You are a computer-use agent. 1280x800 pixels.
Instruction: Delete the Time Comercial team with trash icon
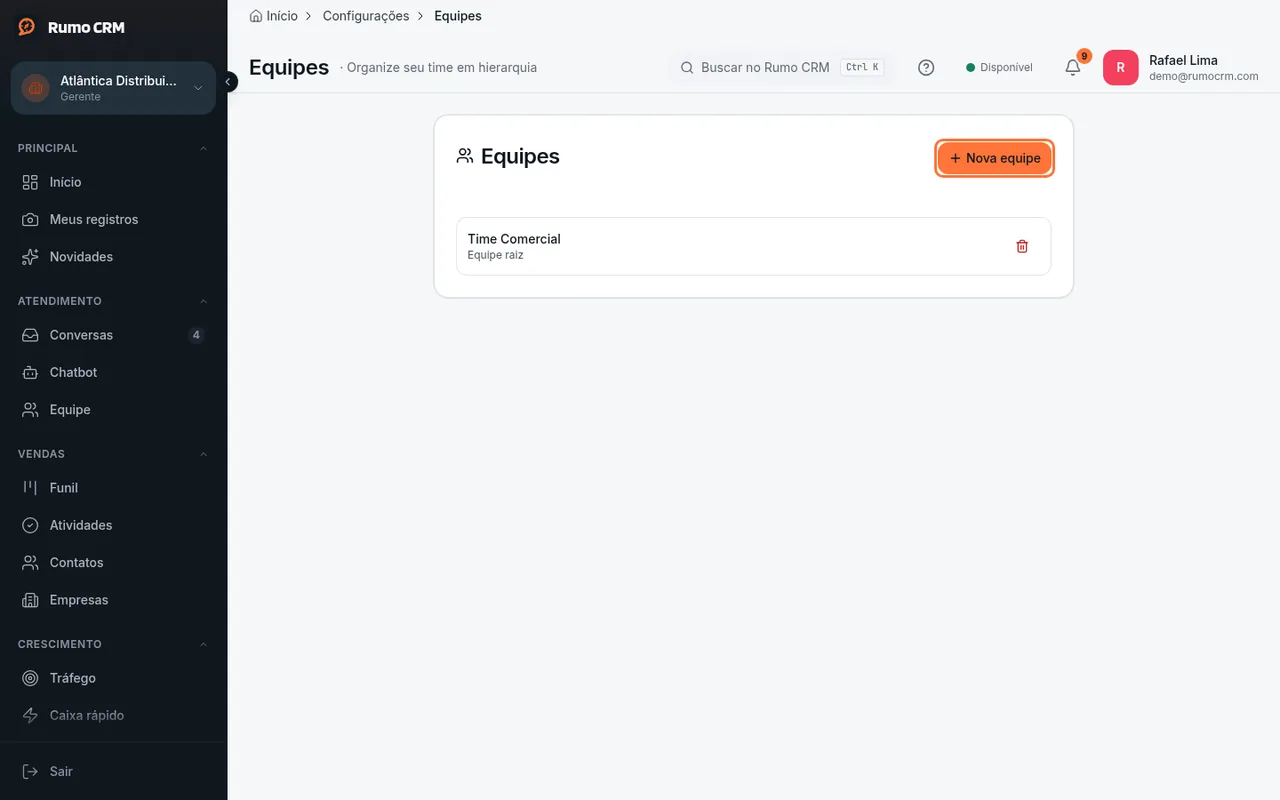point(1022,246)
